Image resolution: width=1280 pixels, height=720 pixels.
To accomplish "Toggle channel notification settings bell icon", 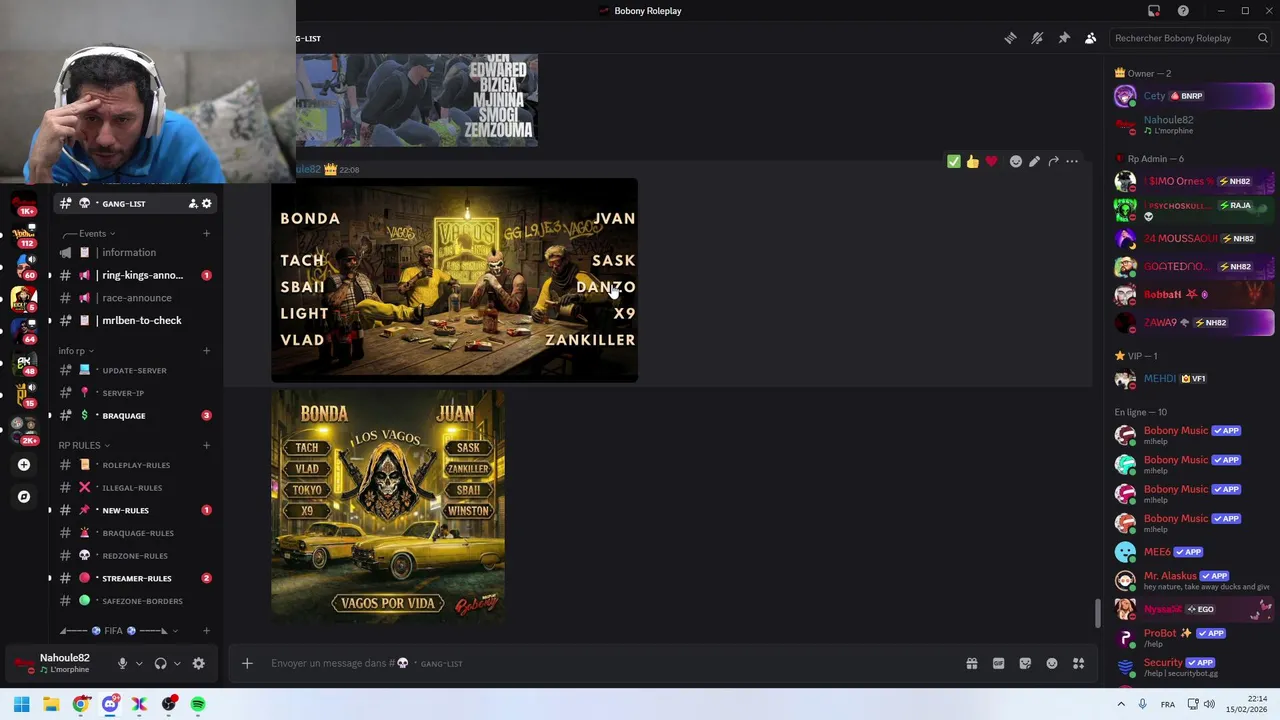I will [1037, 38].
